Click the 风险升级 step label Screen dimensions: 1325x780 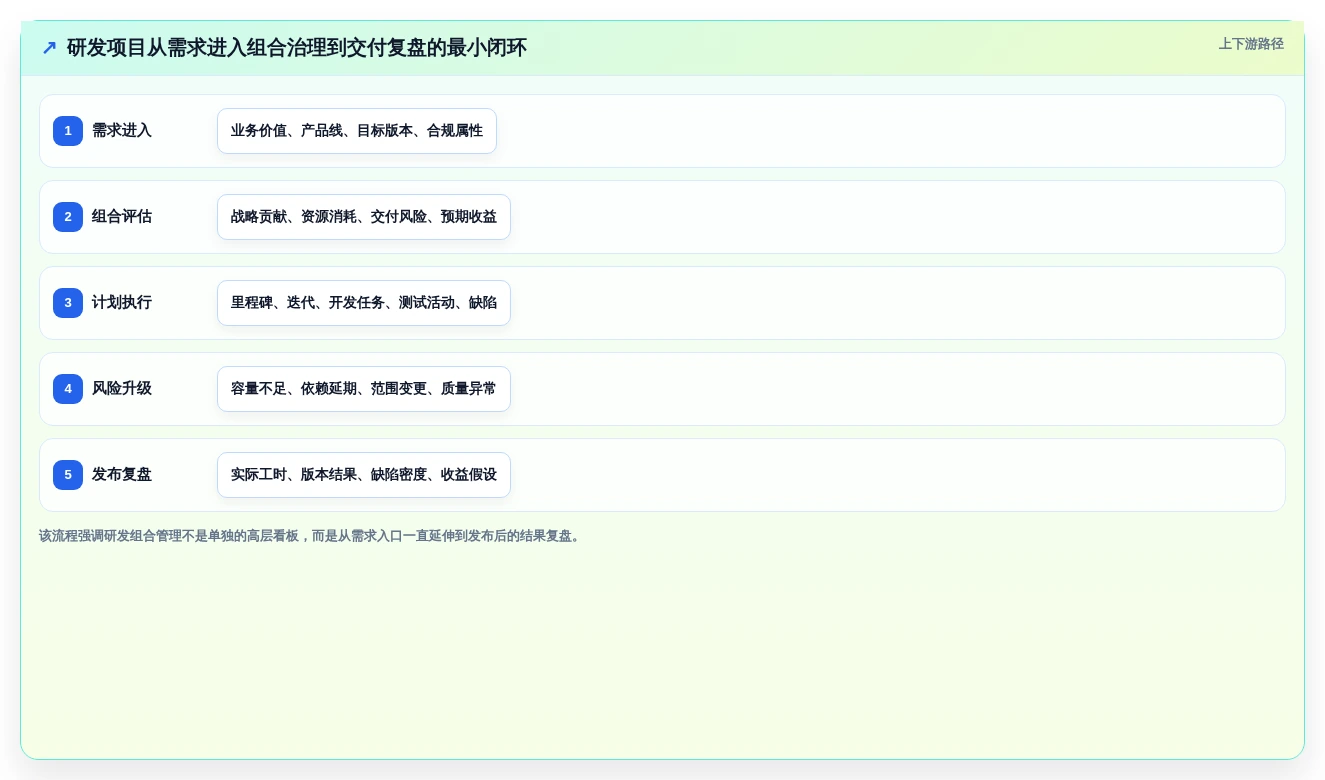point(122,389)
